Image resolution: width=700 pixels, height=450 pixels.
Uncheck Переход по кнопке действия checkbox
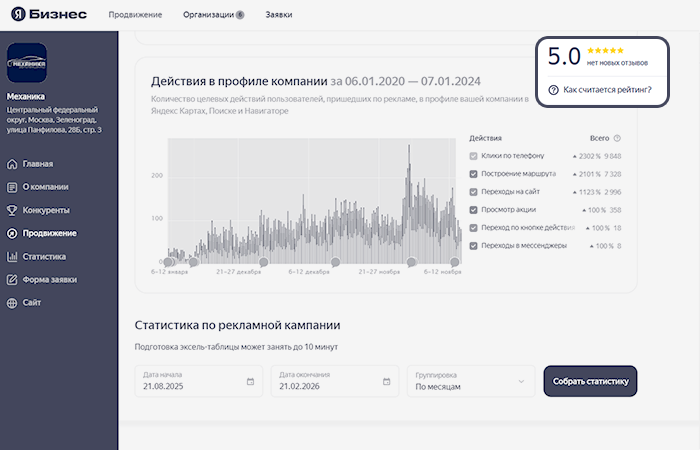click(x=473, y=228)
